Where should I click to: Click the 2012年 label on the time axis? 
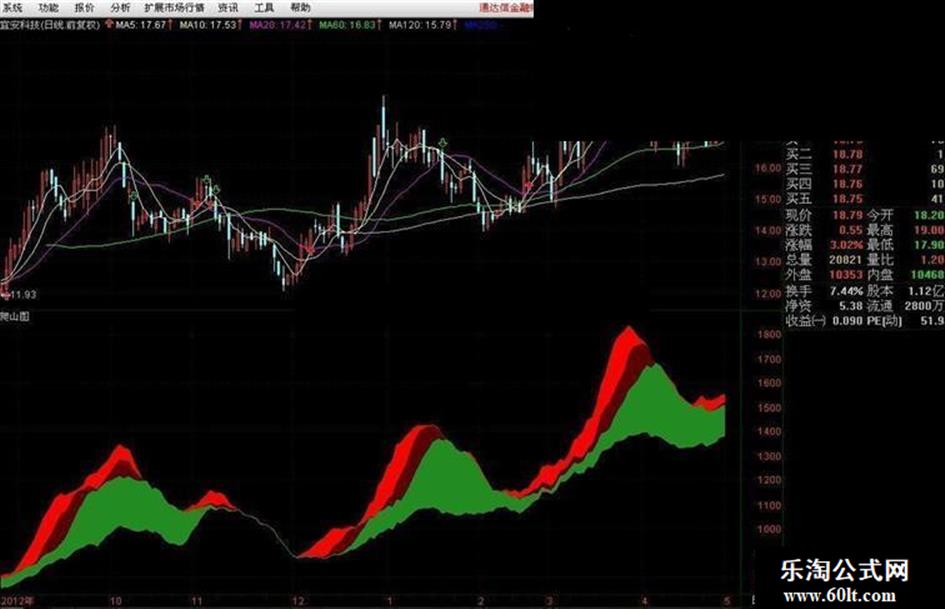pos(17,601)
